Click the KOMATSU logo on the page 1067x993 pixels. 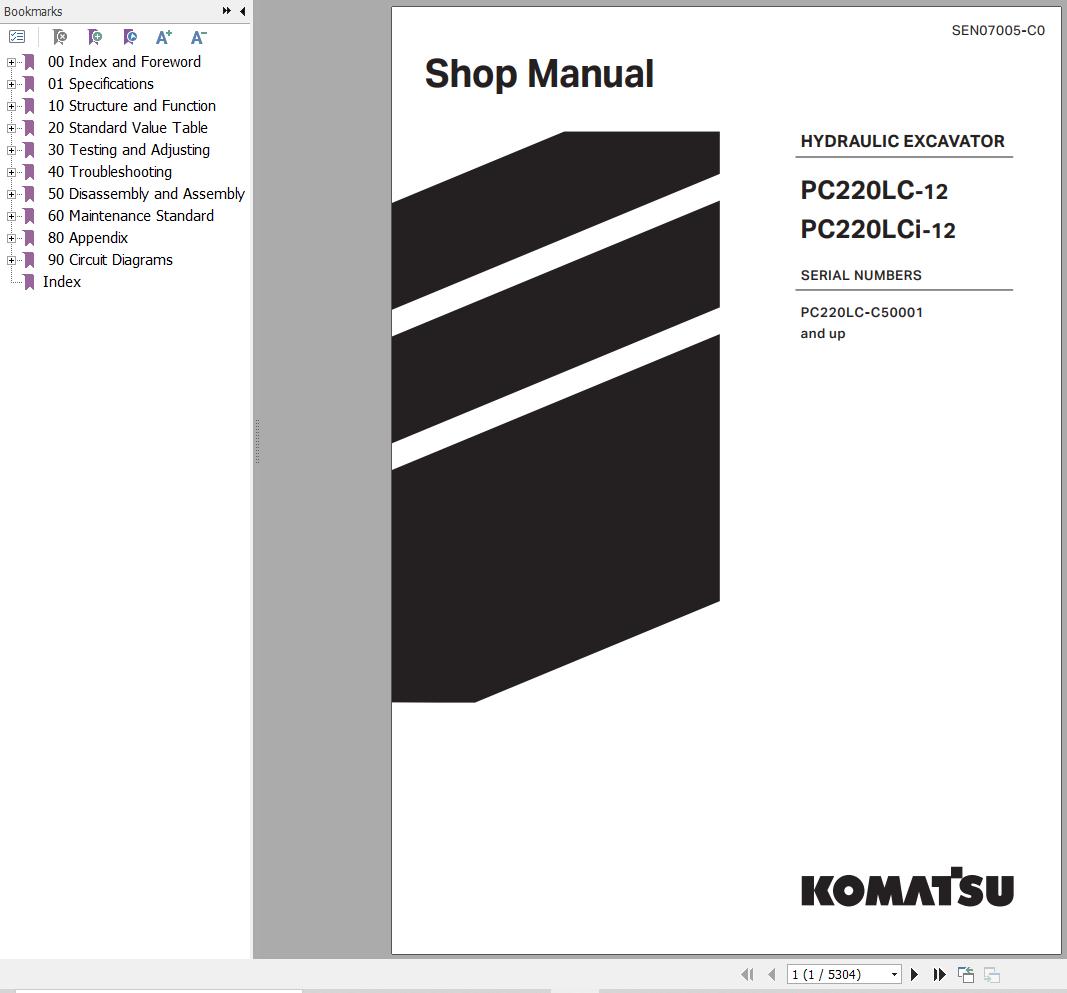point(907,888)
